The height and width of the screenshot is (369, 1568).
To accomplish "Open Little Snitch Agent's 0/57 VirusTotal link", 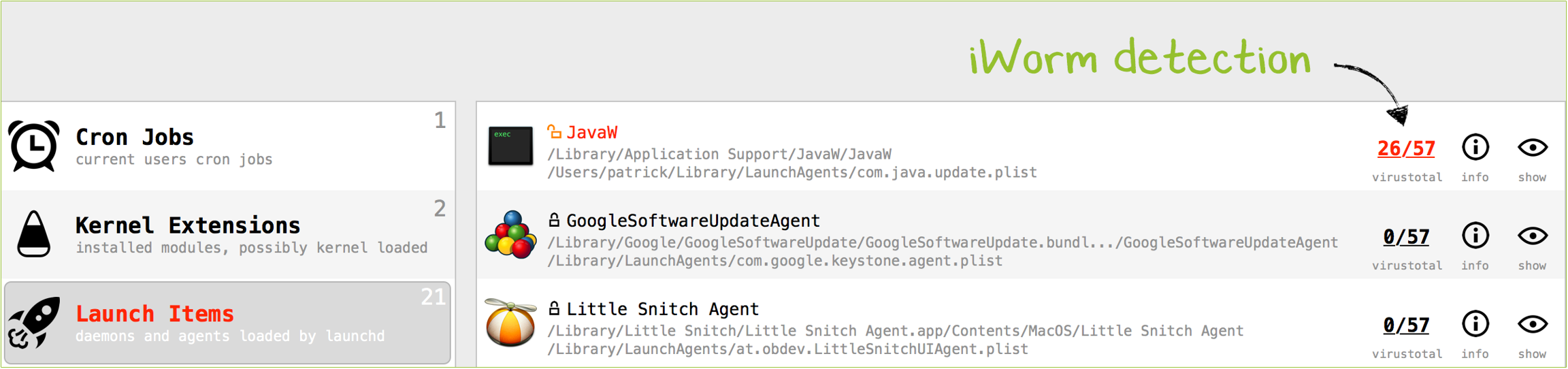I will pos(1406,325).
